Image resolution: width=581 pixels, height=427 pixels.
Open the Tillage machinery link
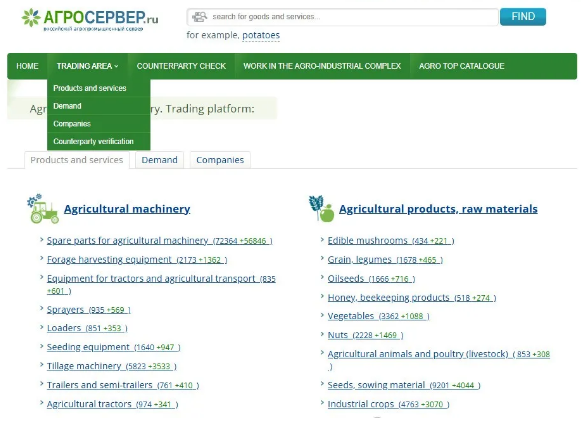[112, 366]
